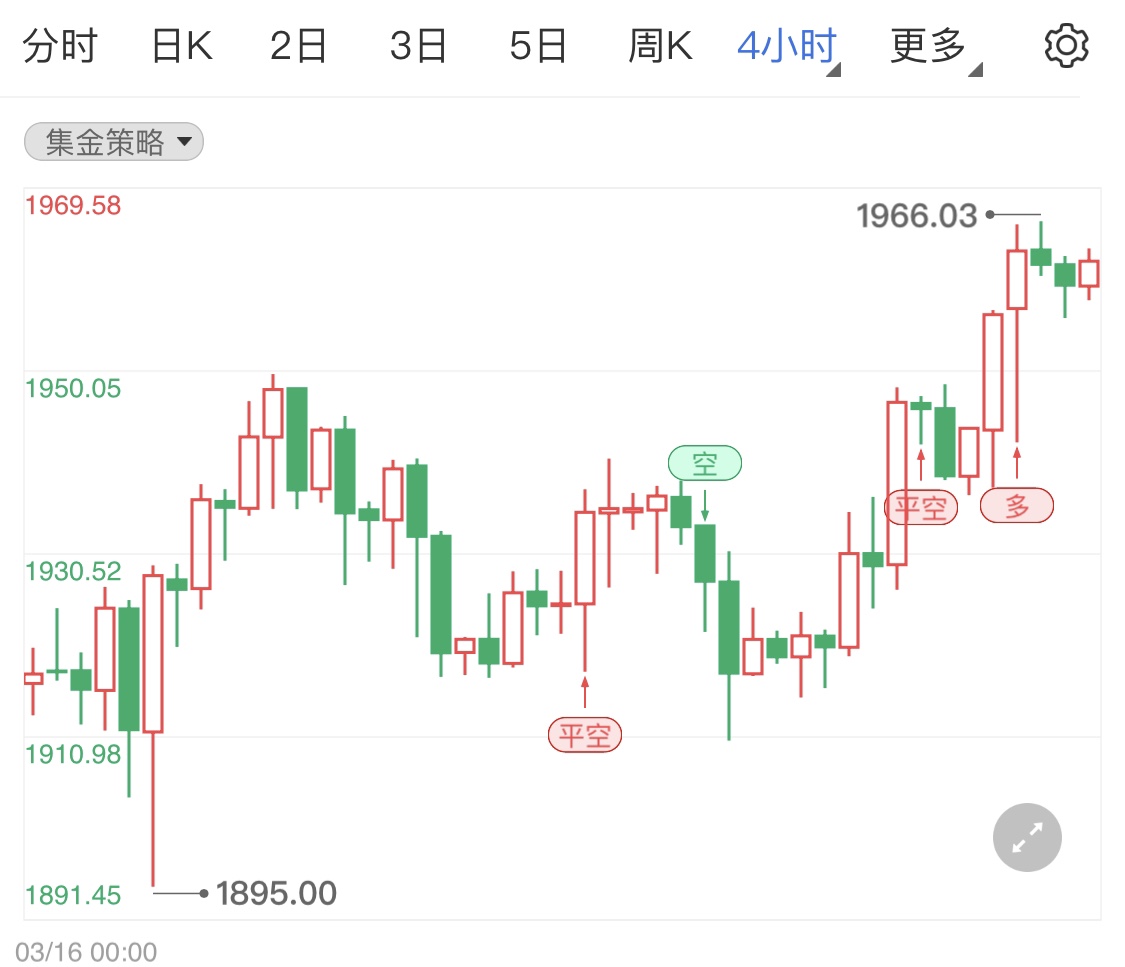Click the fullscreen expand chart button
Viewport: 1125px width, 967px height.
pos(1027,837)
